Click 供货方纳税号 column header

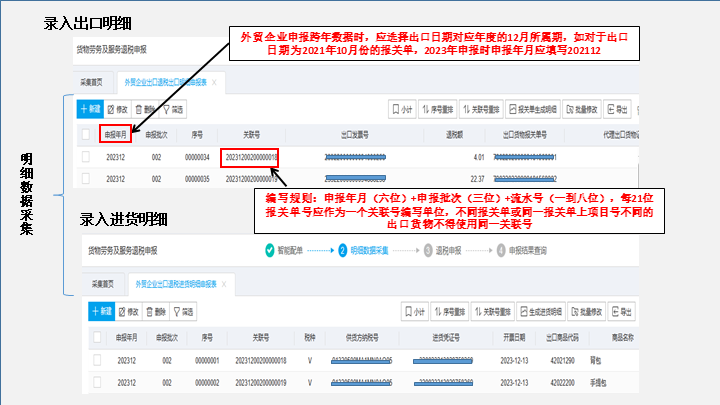point(362,338)
